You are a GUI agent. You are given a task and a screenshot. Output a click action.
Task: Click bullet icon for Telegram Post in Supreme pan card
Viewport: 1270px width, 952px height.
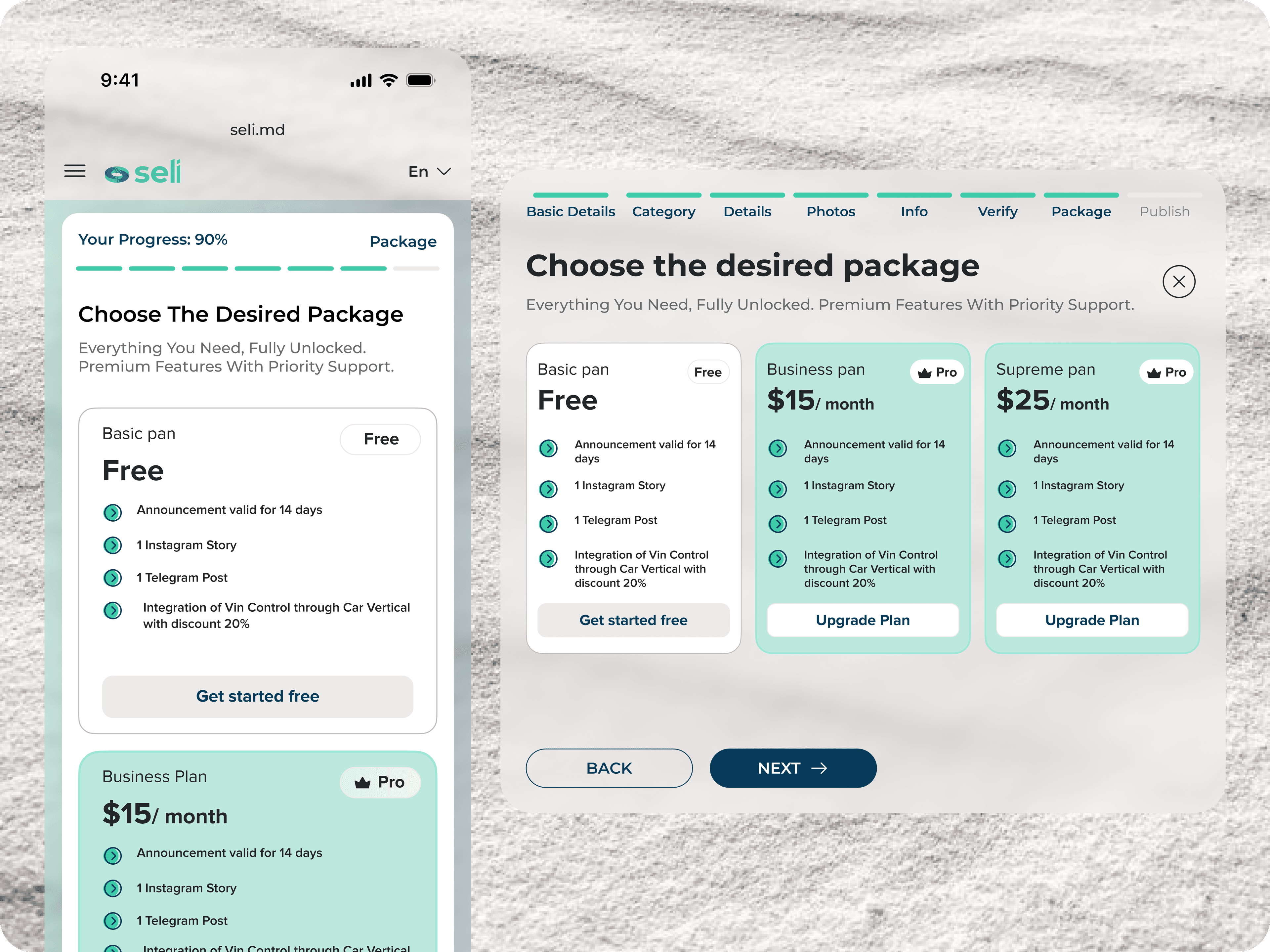point(1007,524)
